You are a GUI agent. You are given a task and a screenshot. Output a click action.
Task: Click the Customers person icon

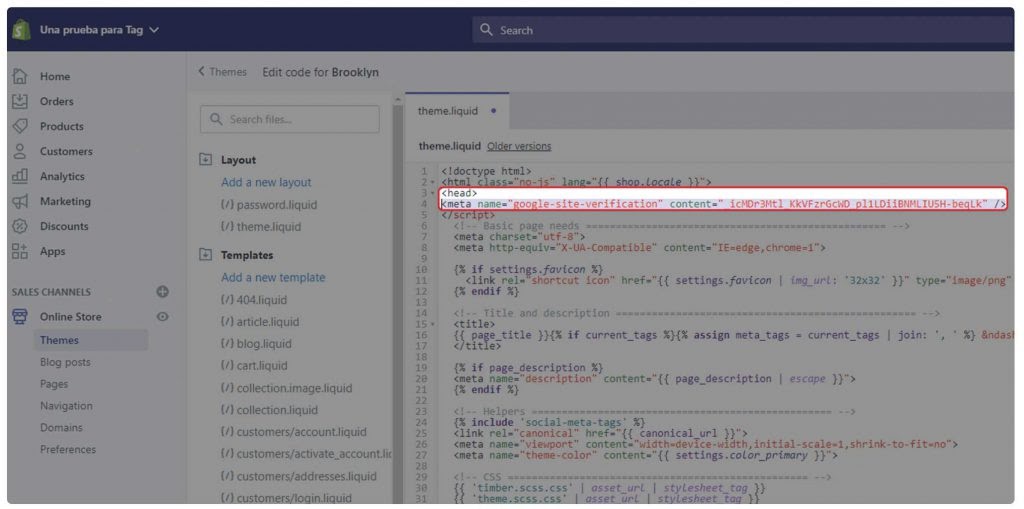click(20, 151)
